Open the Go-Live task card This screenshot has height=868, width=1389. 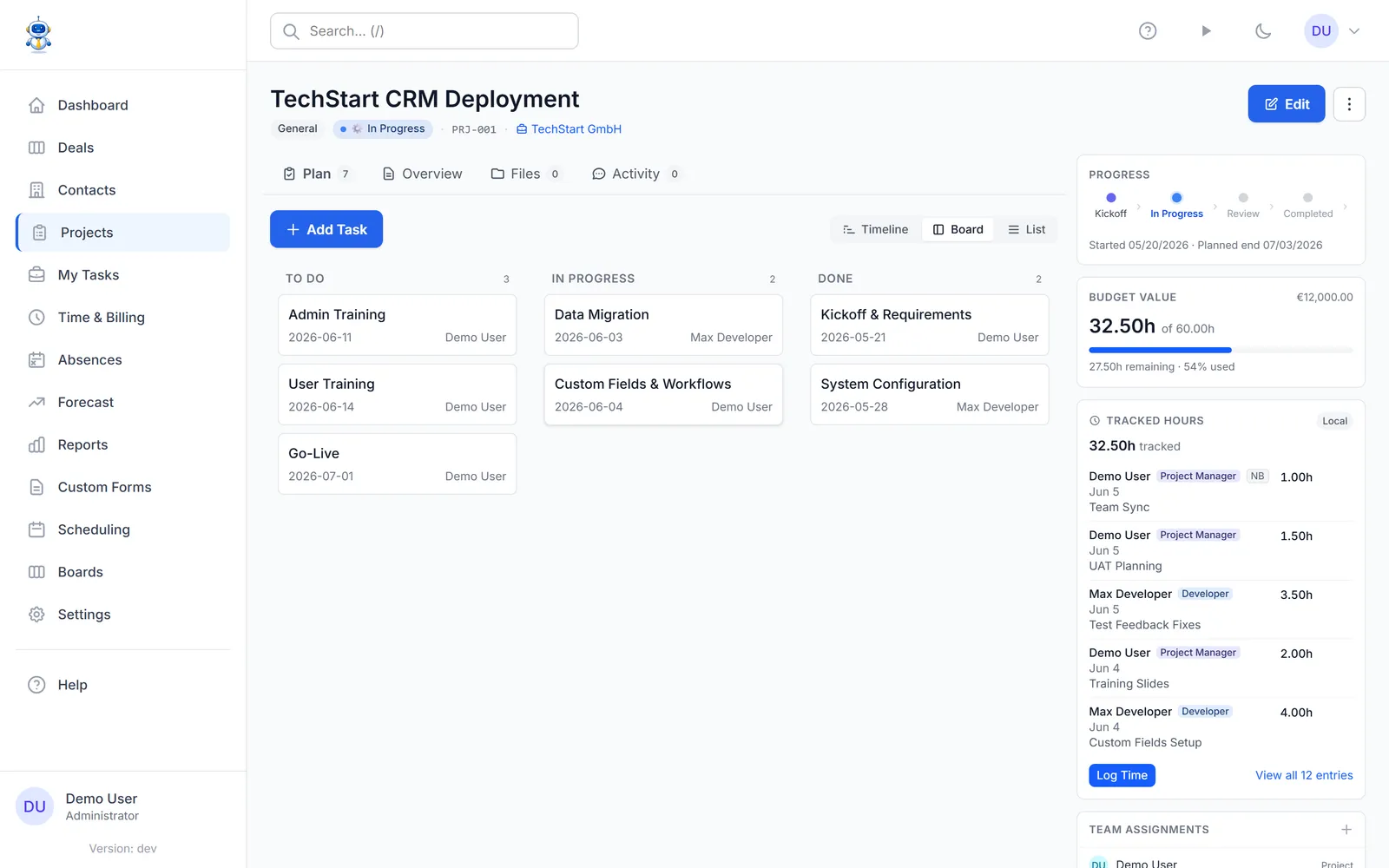(x=398, y=464)
